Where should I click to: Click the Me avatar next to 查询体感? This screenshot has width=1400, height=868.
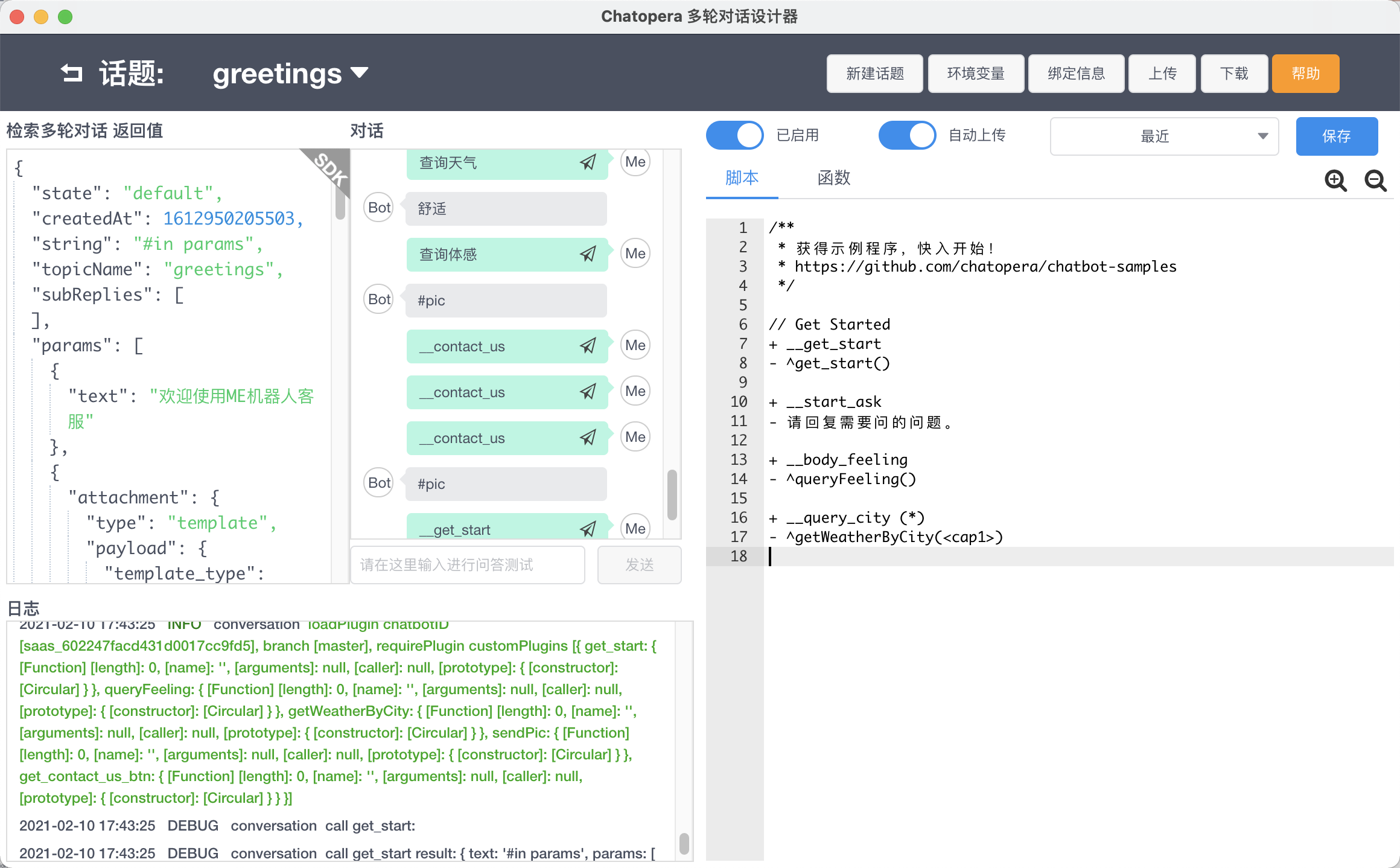coord(635,254)
